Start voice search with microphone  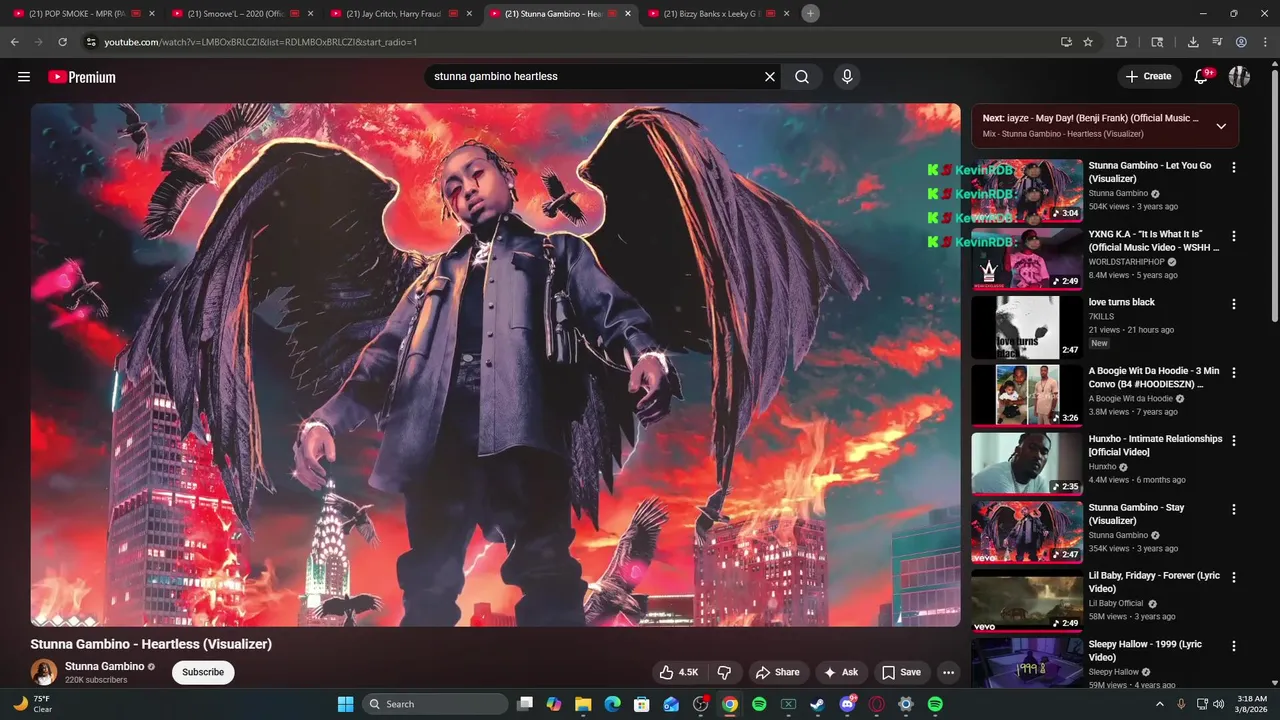pyautogui.click(x=847, y=77)
